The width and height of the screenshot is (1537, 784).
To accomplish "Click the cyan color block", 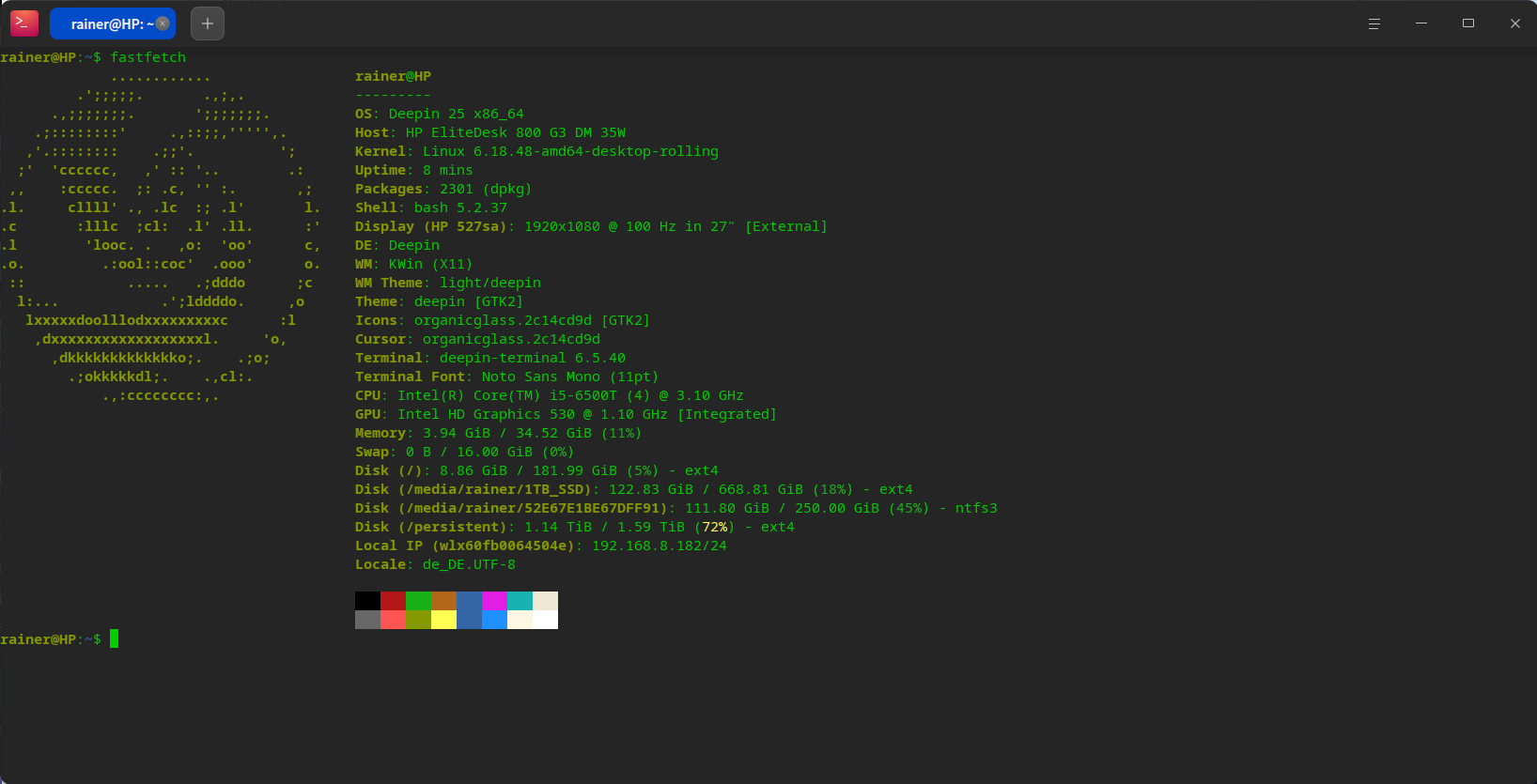I will pyautogui.click(x=520, y=601).
